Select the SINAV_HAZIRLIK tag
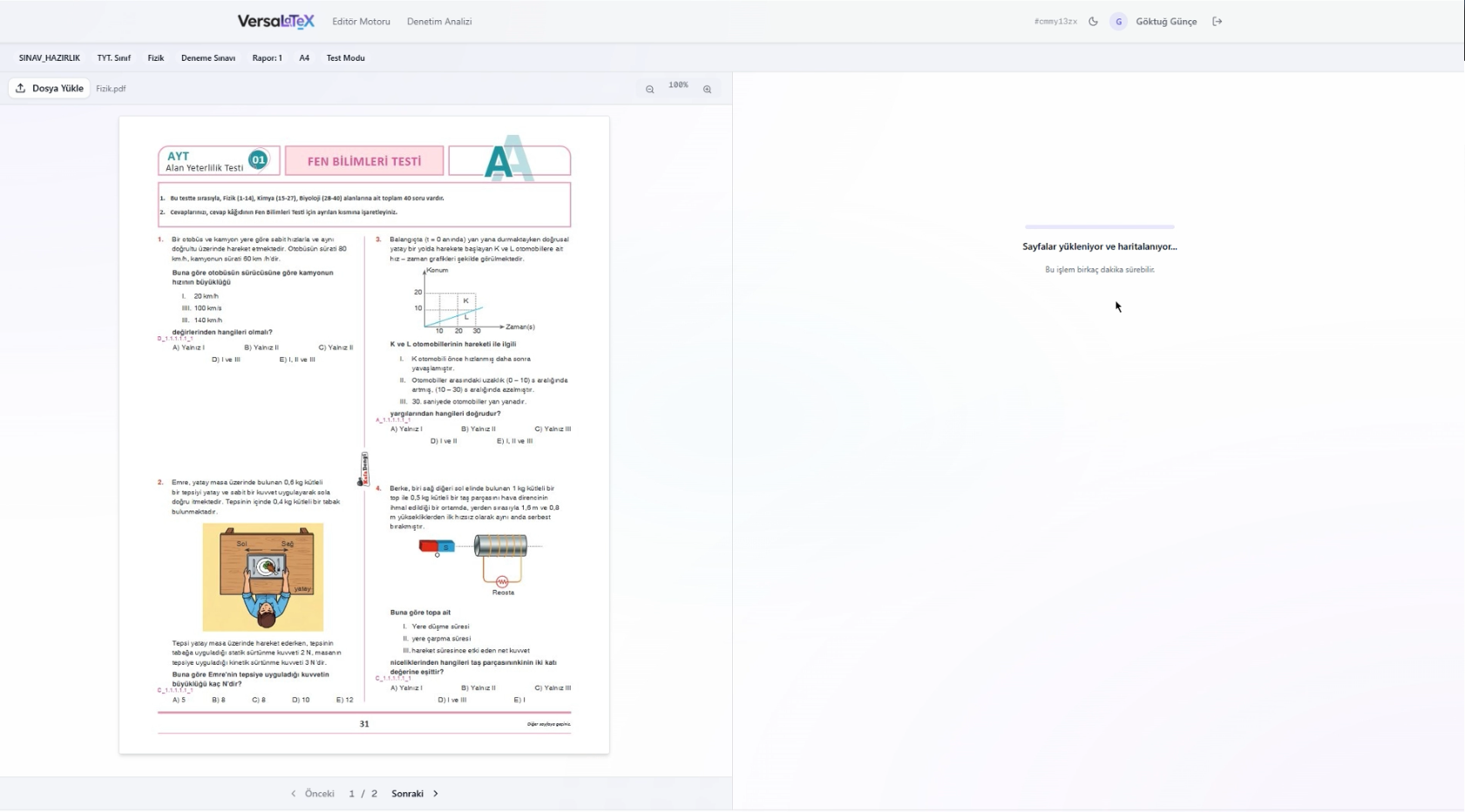Viewport: 1465px width, 812px height. pyautogui.click(x=50, y=58)
